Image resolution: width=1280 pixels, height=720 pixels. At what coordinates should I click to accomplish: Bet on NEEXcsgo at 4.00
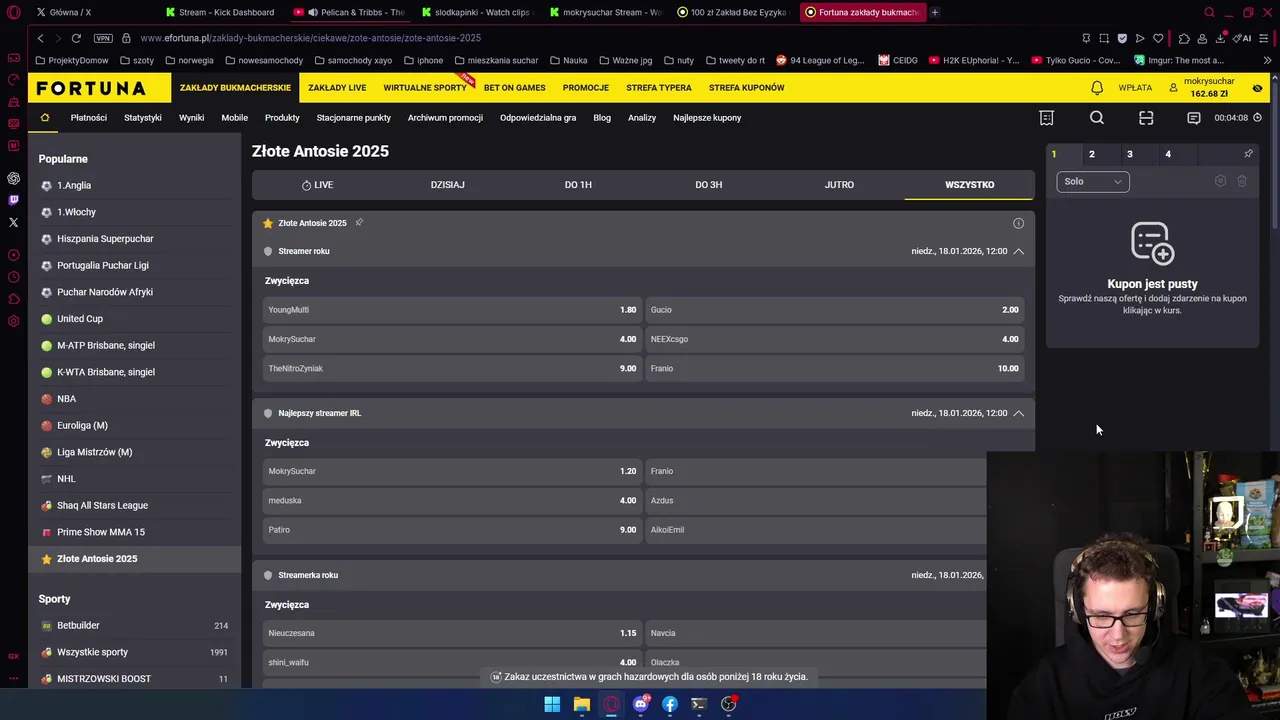click(834, 339)
